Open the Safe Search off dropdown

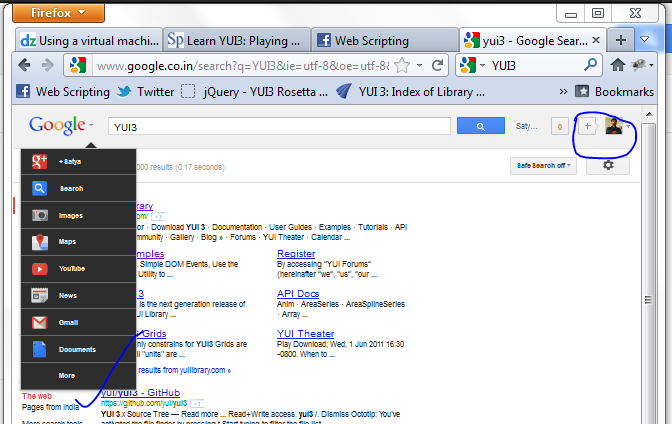coord(543,165)
